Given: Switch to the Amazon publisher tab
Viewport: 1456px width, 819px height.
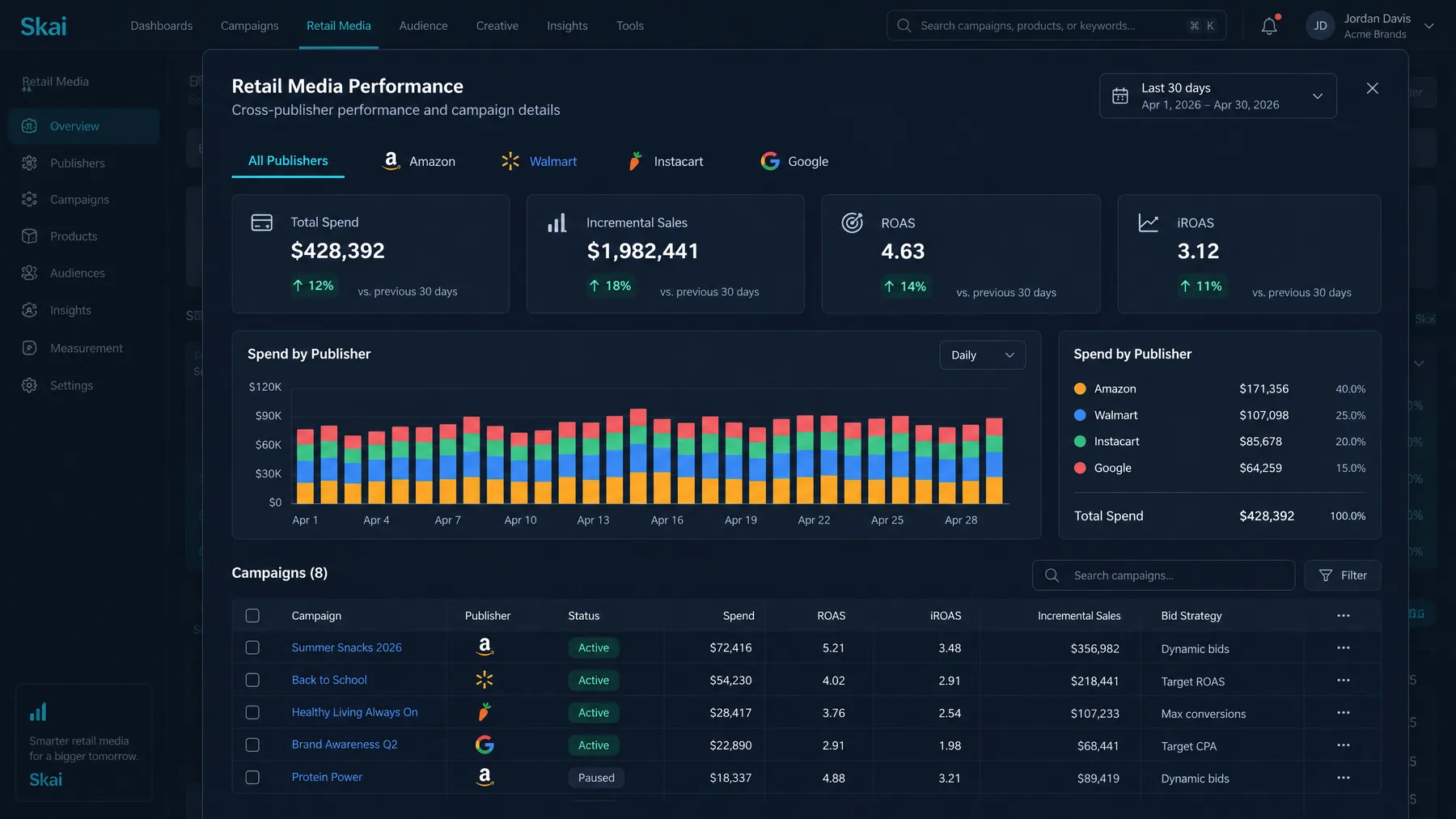Looking at the screenshot, I should [x=418, y=161].
